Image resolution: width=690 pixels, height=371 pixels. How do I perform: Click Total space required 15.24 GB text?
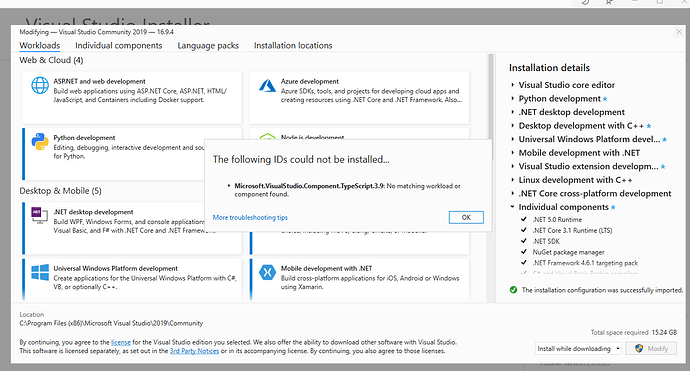coord(634,332)
